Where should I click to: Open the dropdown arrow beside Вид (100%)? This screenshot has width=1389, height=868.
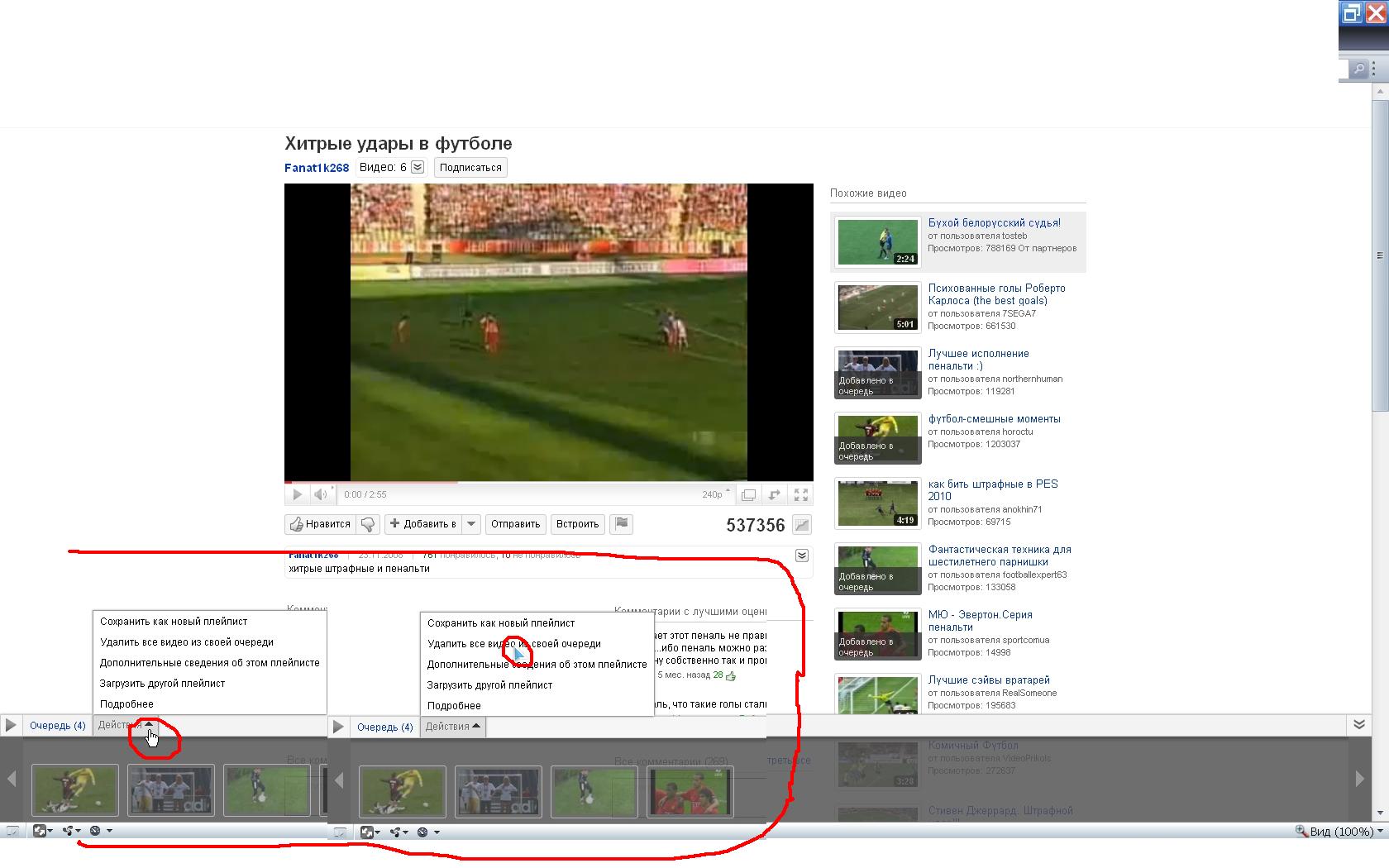(1380, 832)
